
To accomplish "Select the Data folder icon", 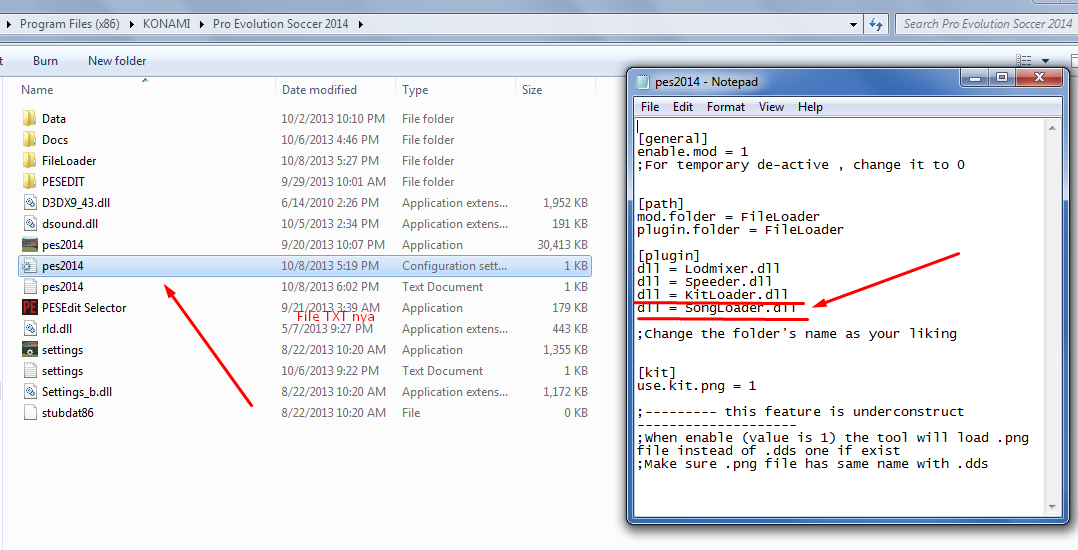I will click(x=30, y=118).
